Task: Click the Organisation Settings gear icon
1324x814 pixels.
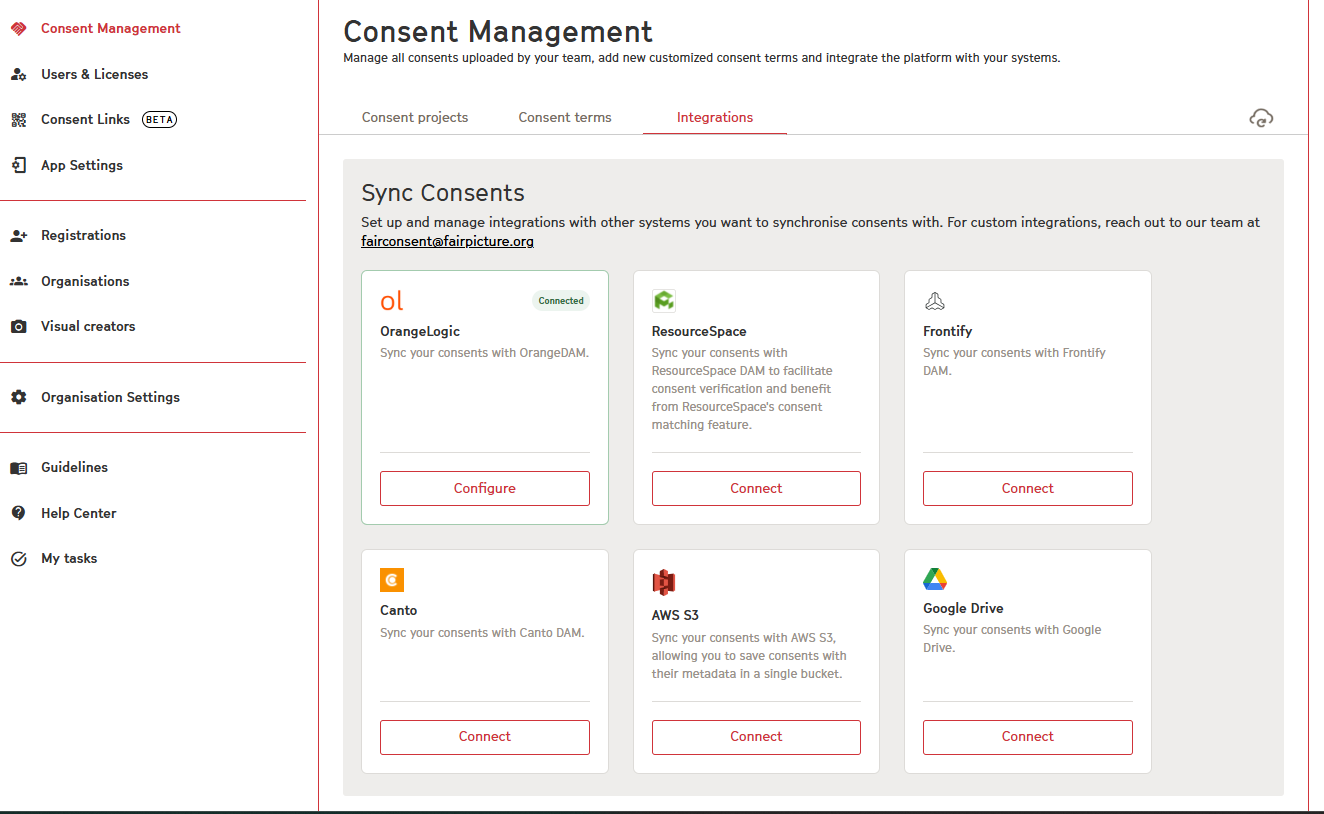Action: click(18, 398)
